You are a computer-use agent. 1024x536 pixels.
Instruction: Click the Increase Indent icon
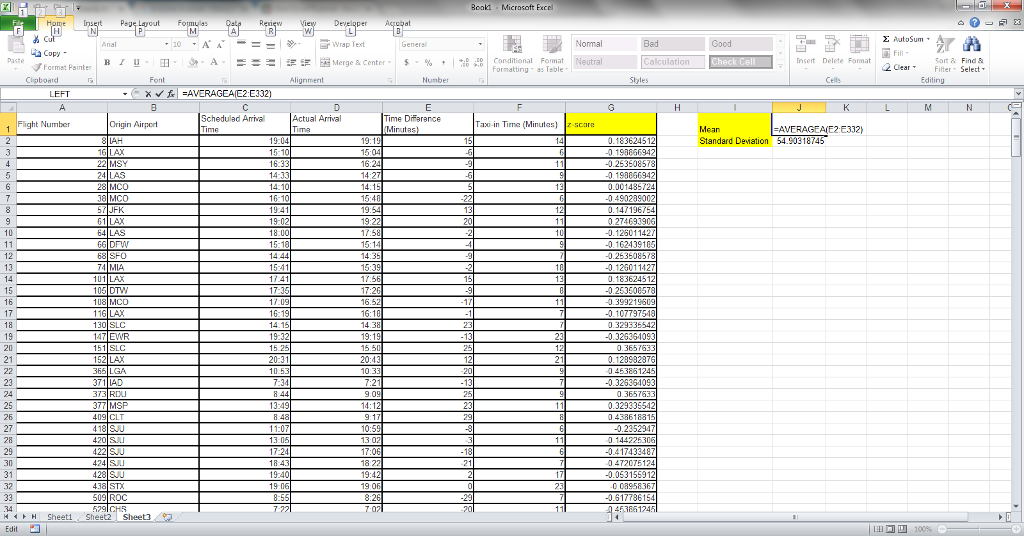(305, 63)
